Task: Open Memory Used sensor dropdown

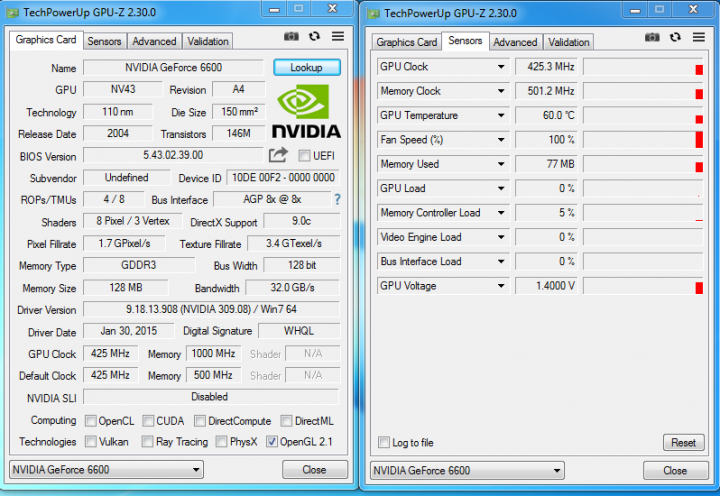Action: 501,164
